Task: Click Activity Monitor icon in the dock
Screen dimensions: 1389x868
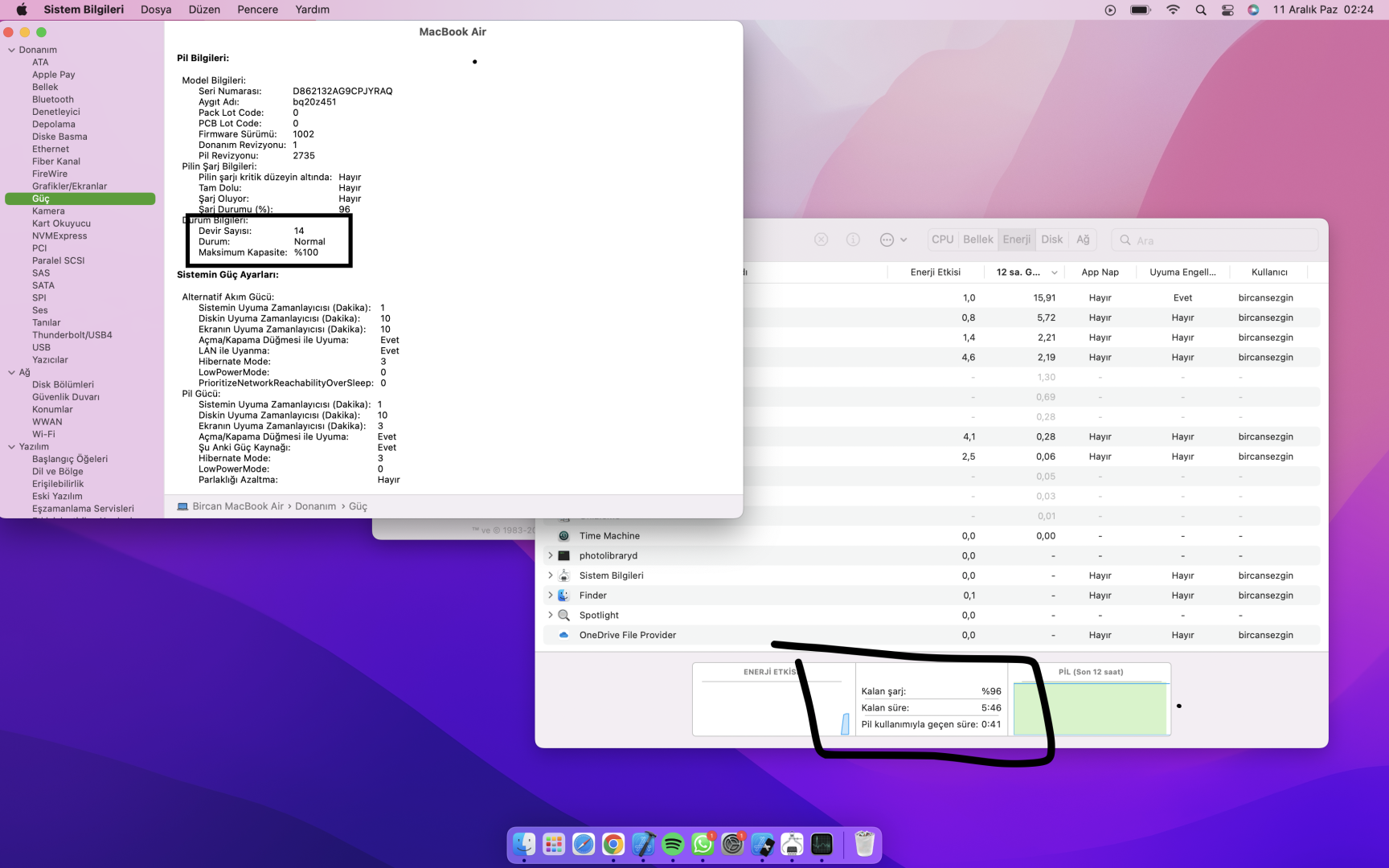Action: point(822,844)
